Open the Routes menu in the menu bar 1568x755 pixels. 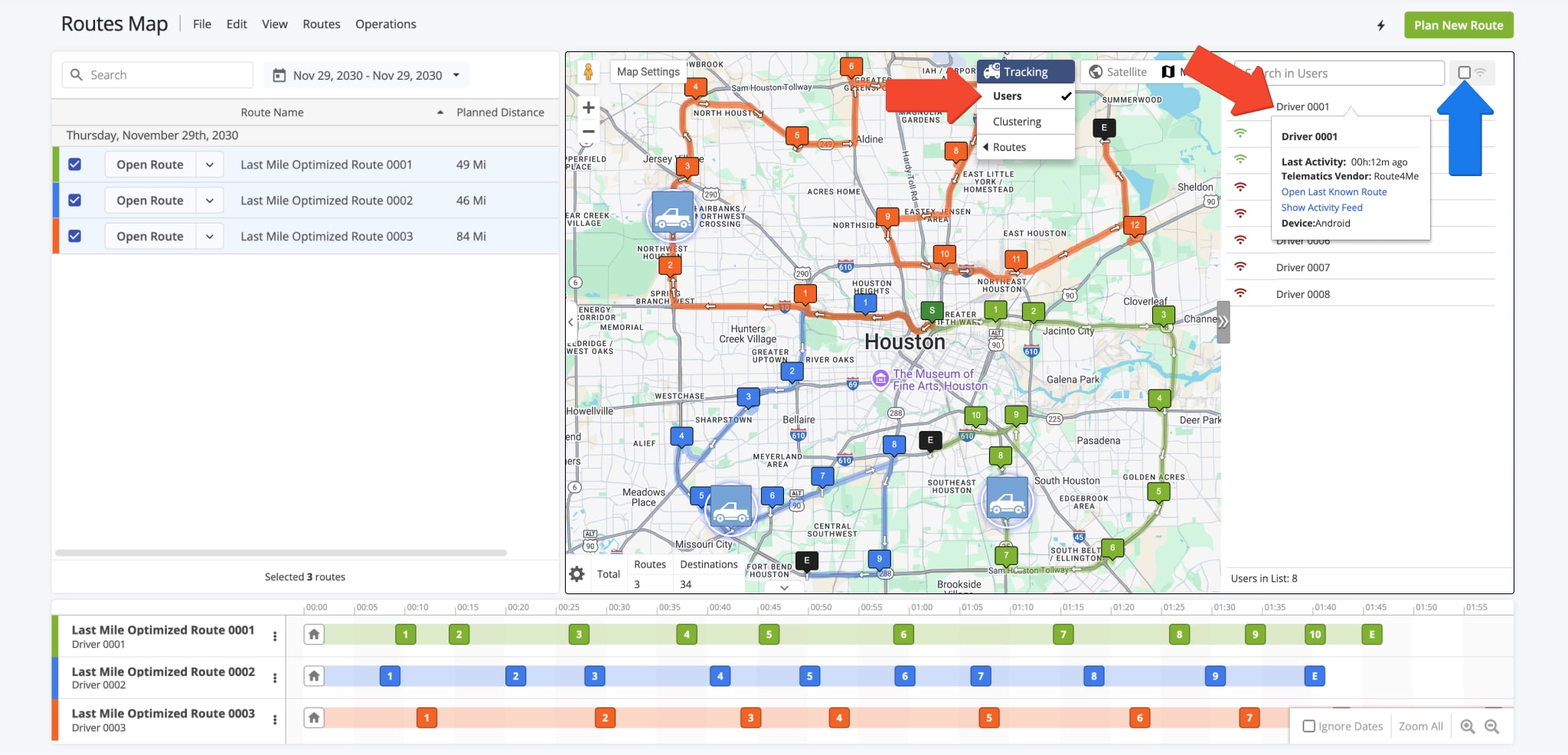tap(322, 24)
